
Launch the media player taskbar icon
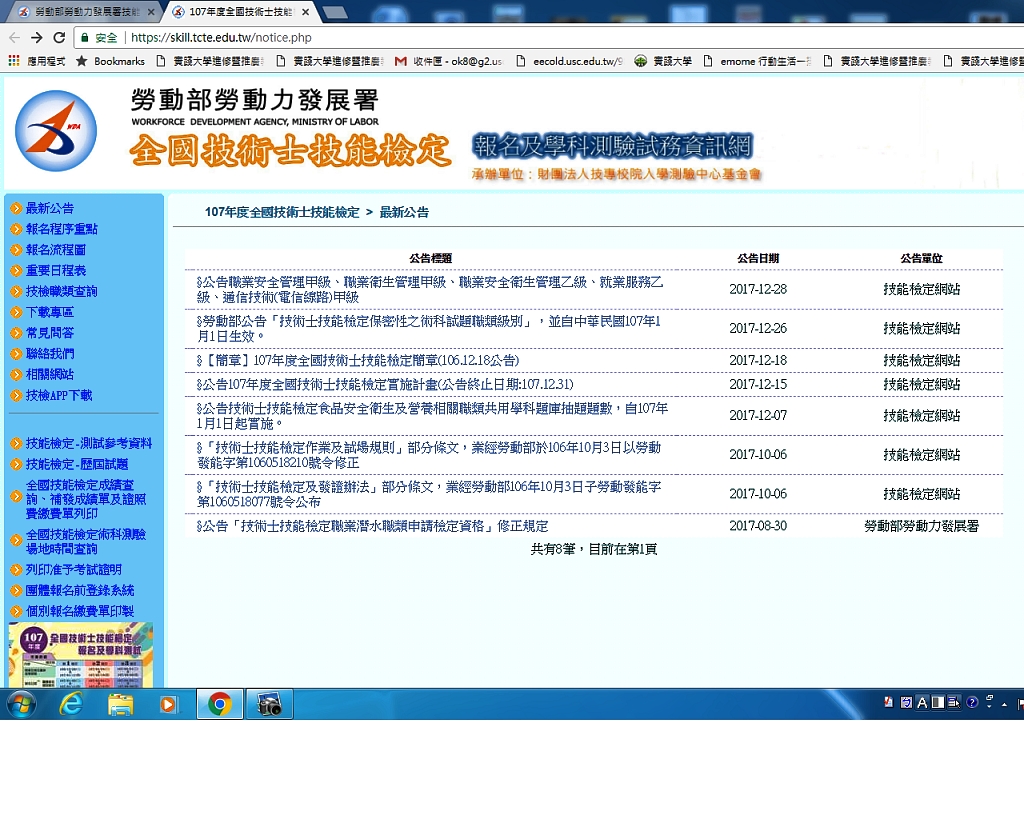click(x=170, y=704)
